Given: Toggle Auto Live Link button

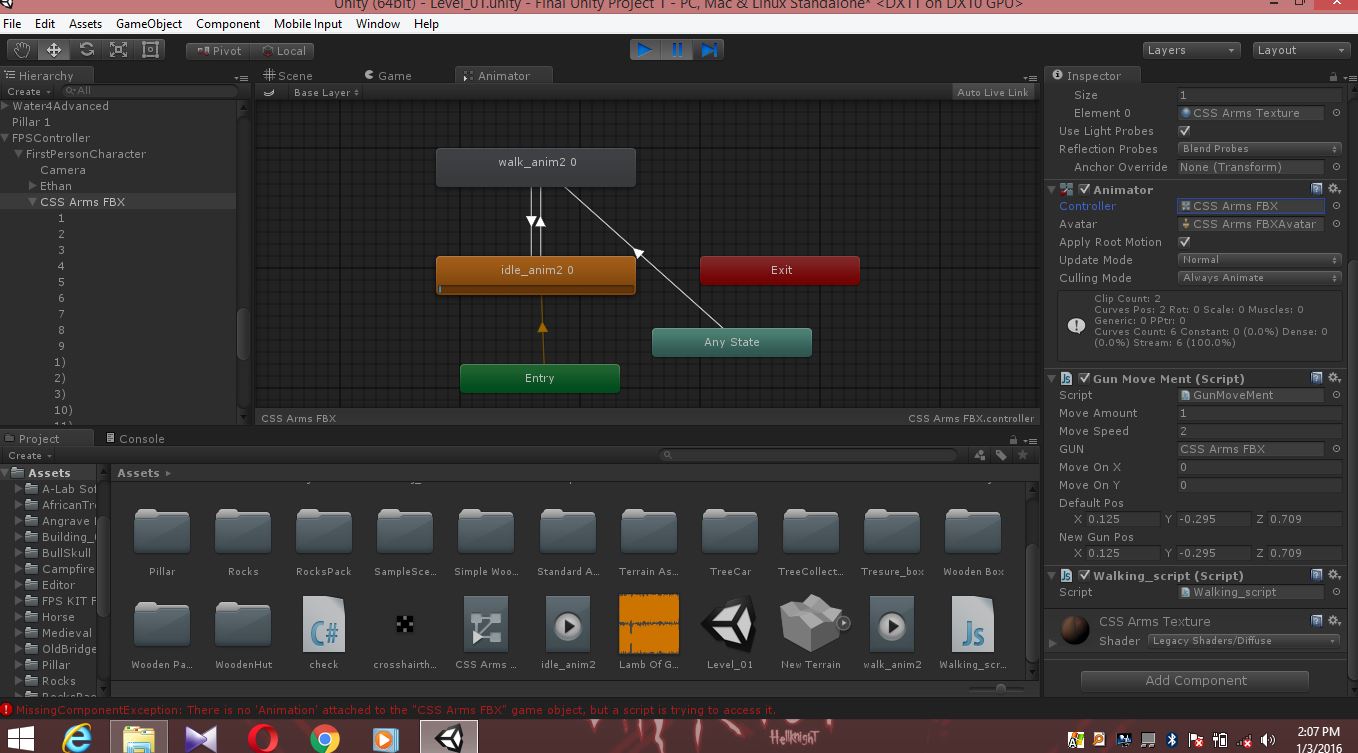Looking at the screenshot, I should pos(992,92).
